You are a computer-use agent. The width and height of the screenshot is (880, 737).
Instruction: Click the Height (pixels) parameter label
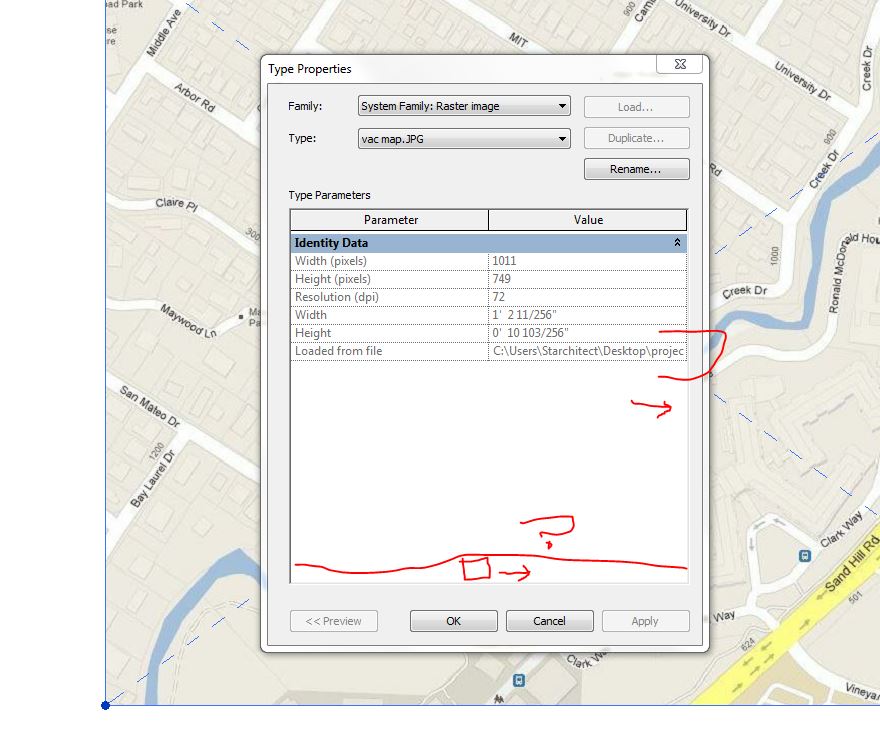point(333,279)
